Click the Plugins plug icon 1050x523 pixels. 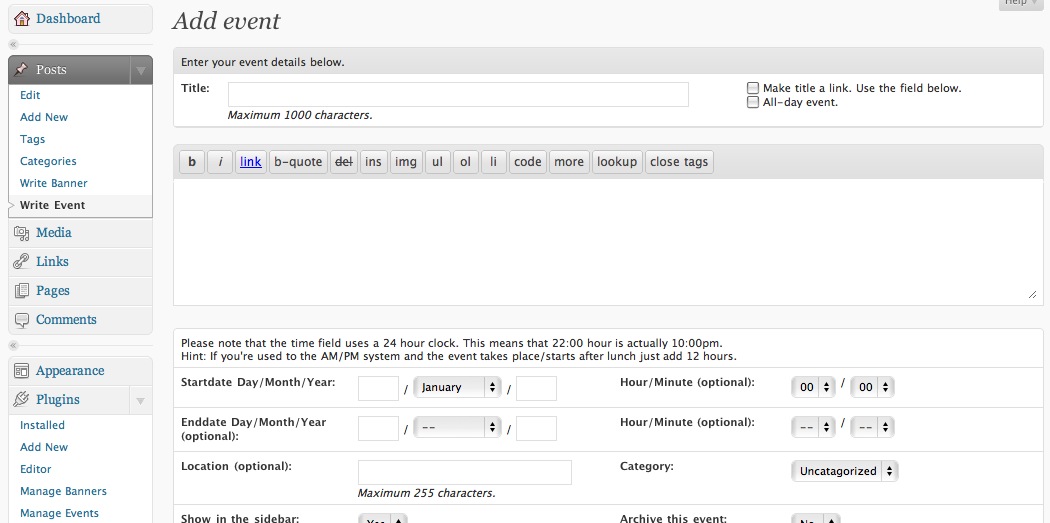pos(22,400)
